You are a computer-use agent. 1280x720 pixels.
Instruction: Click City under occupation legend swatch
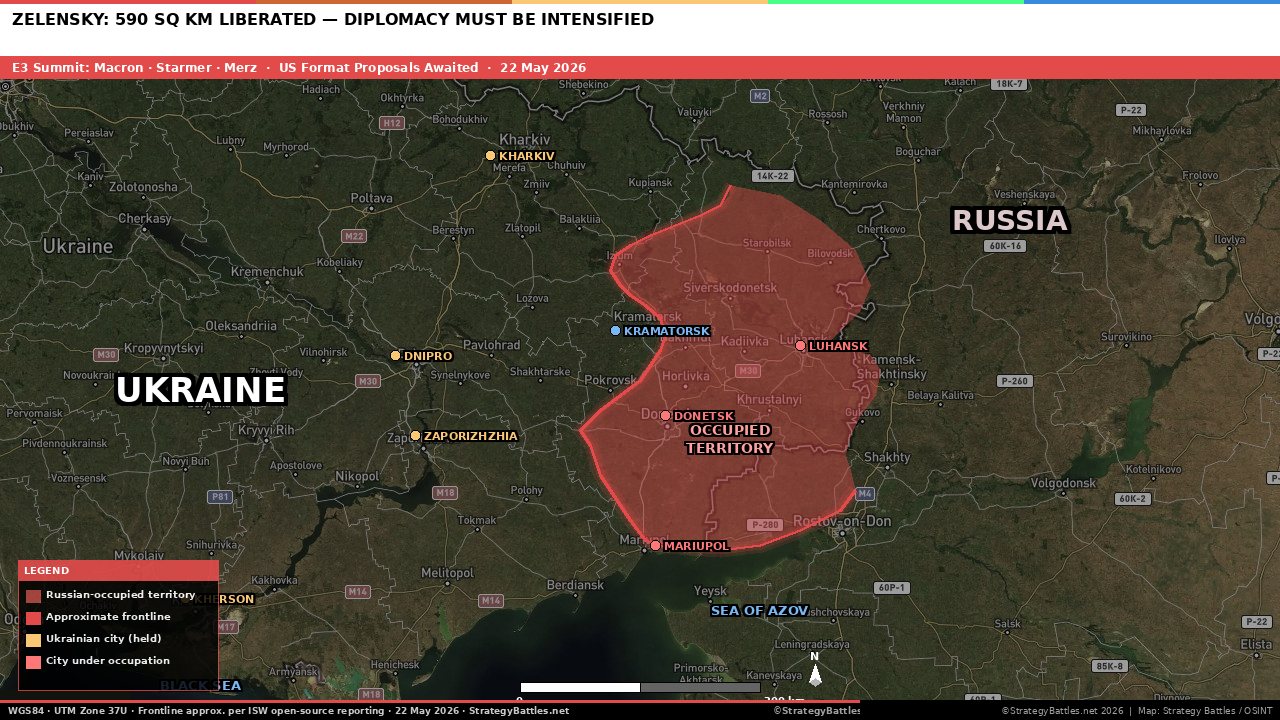coord(33,662)
